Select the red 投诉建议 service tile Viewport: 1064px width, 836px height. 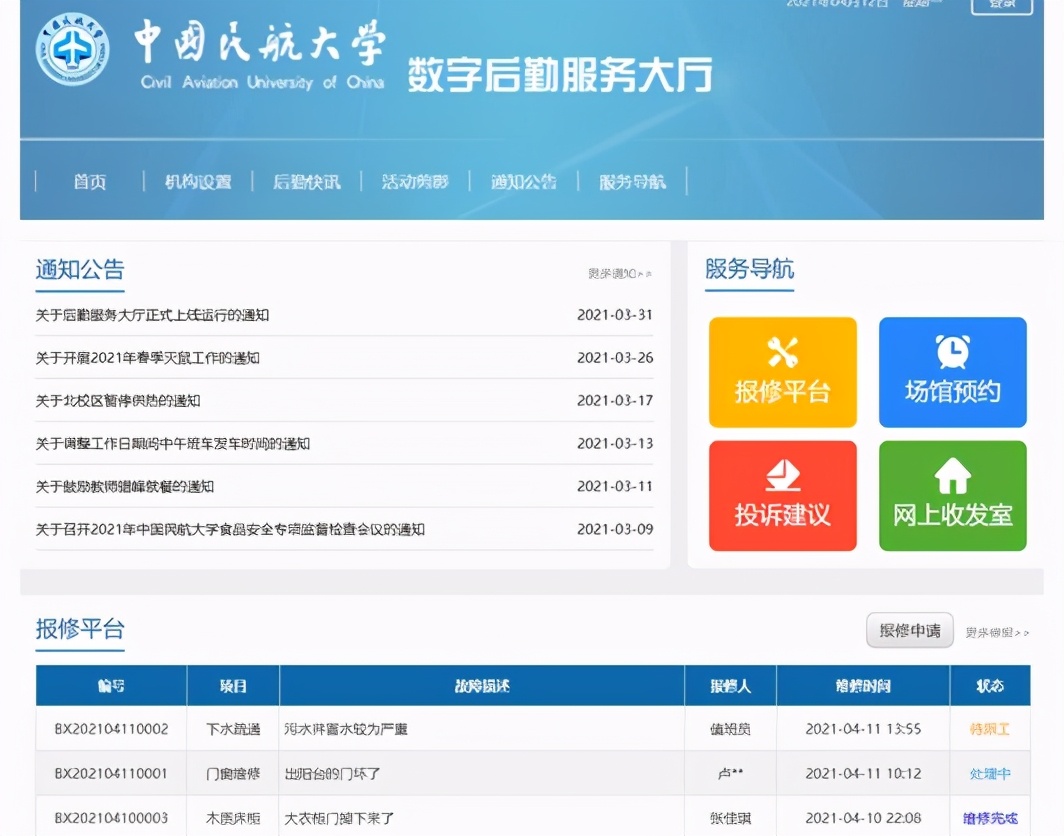pos(783,495)
